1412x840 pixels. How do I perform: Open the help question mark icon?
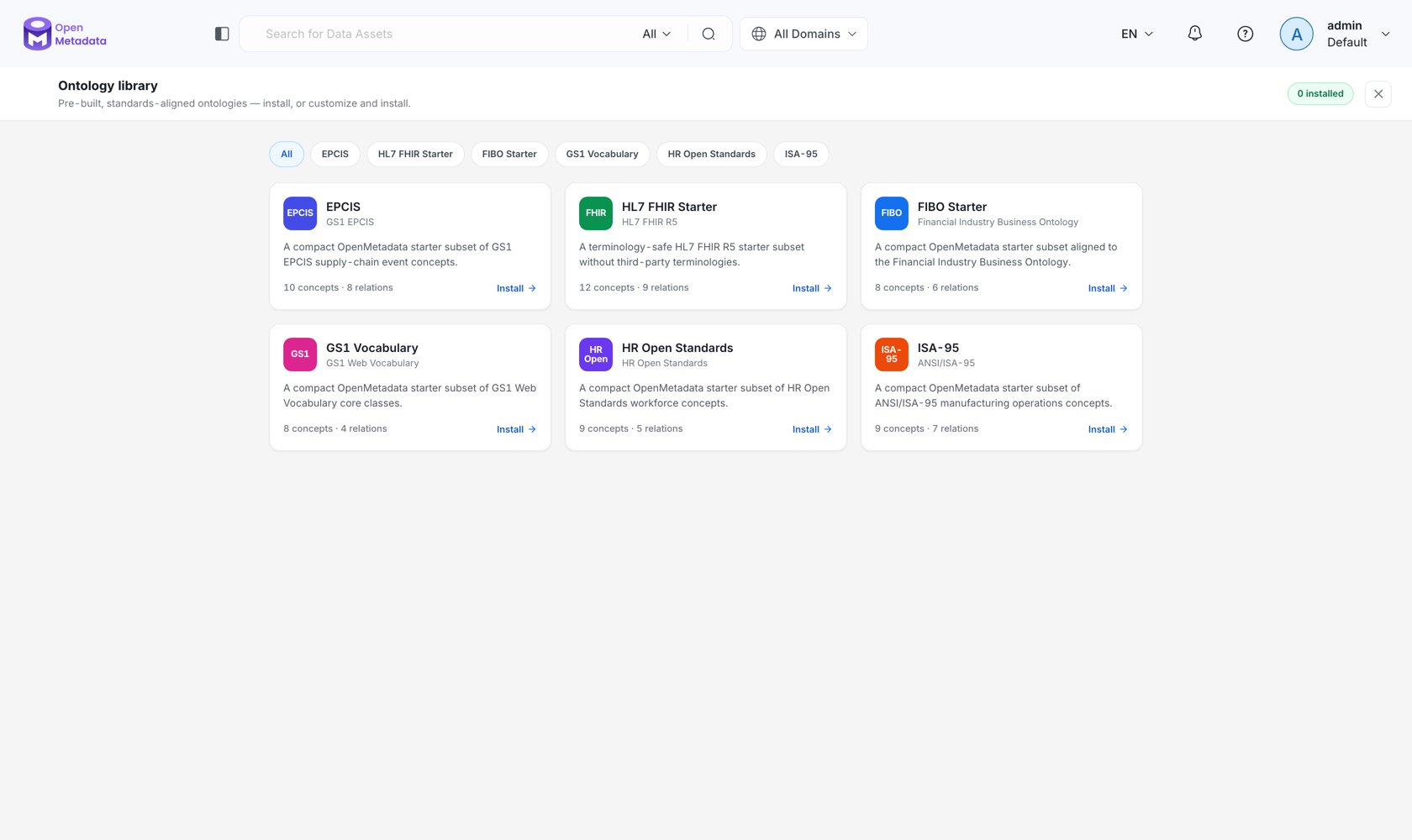[1245, 34]
